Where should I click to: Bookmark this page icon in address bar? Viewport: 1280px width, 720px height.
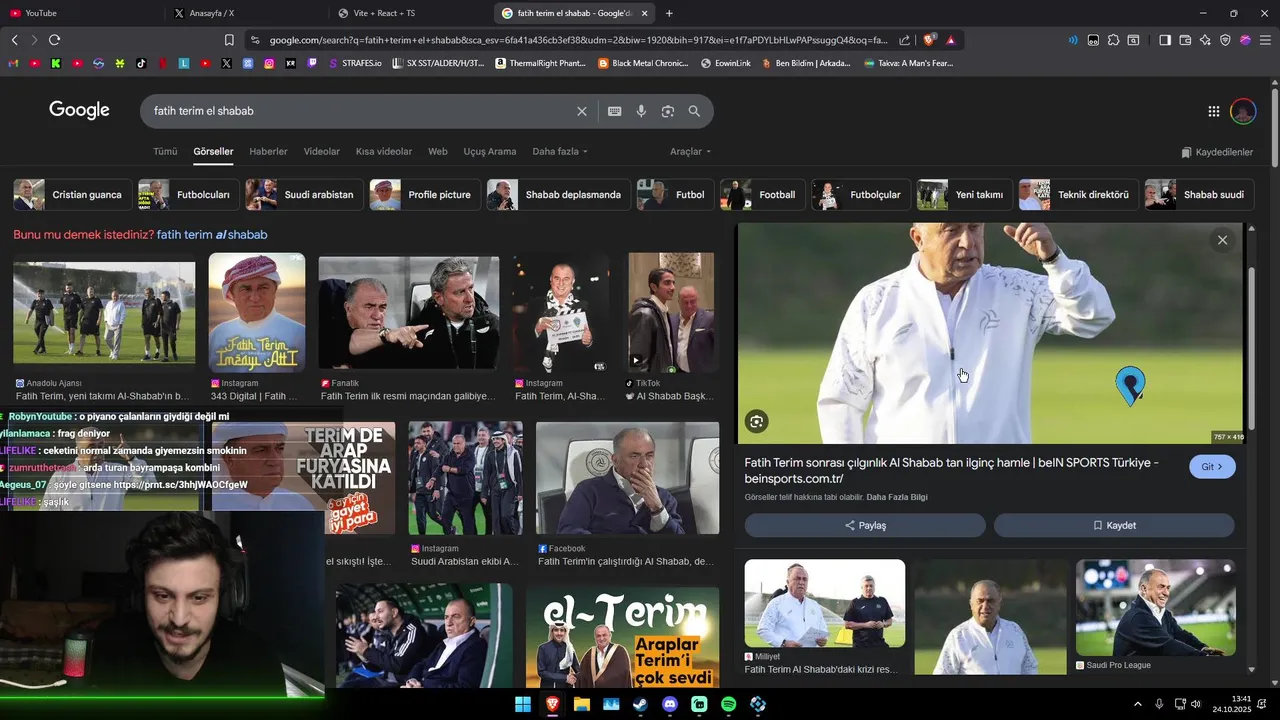(x=229, y=40)
